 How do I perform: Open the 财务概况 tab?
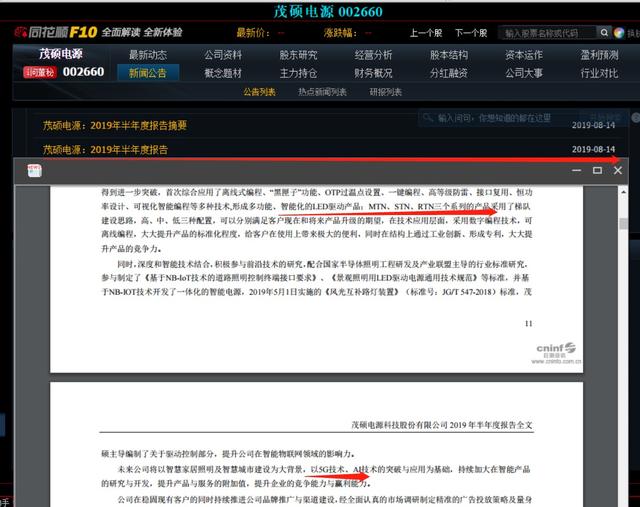coord(373,73)
